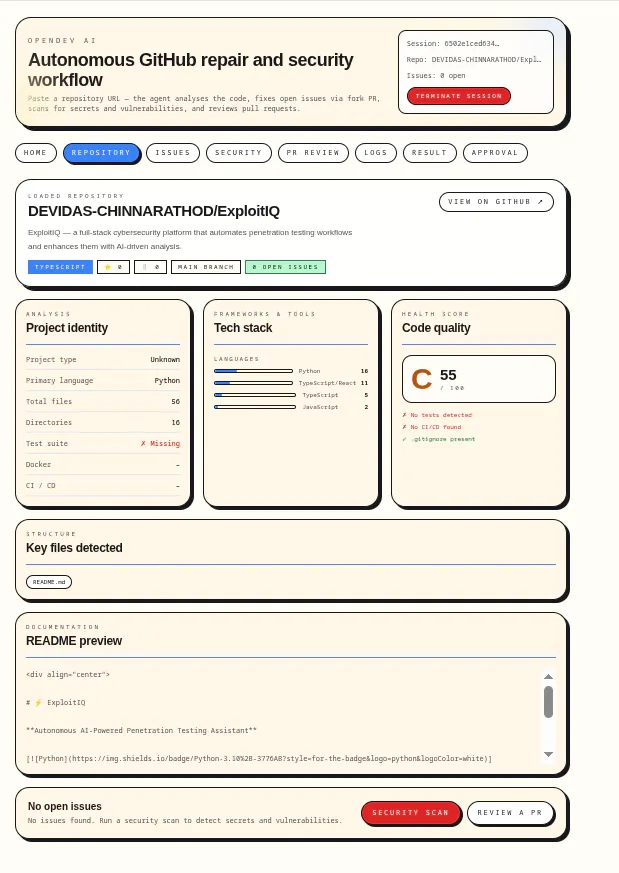Click the Directories row label
The height and width of the screenshot is (873, 619).
pos(49,423)
